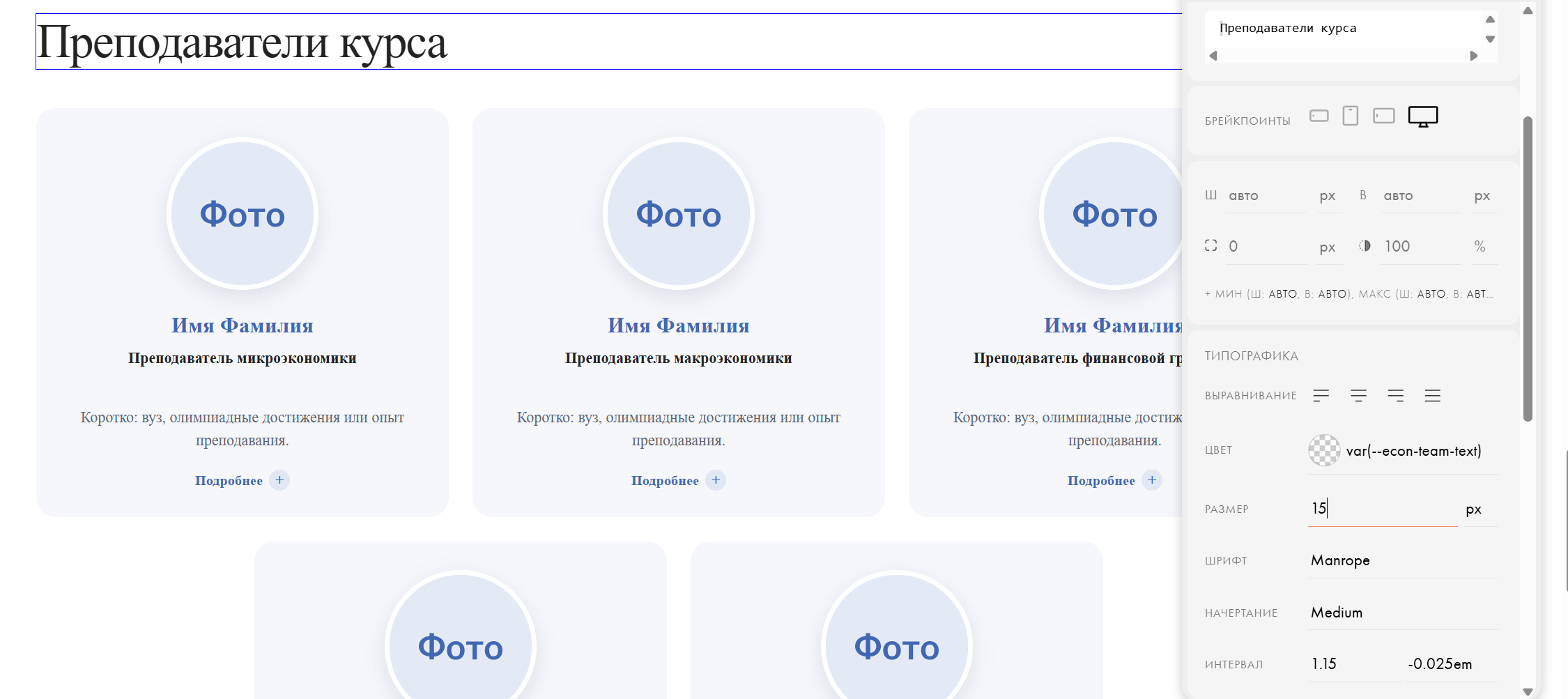The height and width of the screenshot is (699, 1568).
Task: Click the Преподаватель макроэкономики subtitle
Action: point(679,358)
